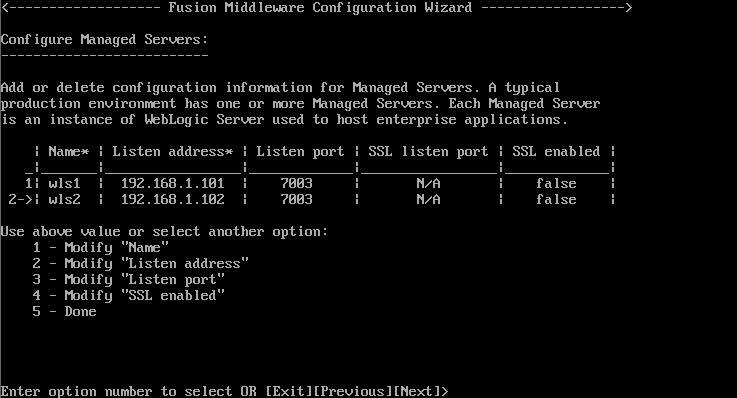Choose option 3 Modify "Listen port"
This screenshot has width=737, height=398.
pos(128,280)
